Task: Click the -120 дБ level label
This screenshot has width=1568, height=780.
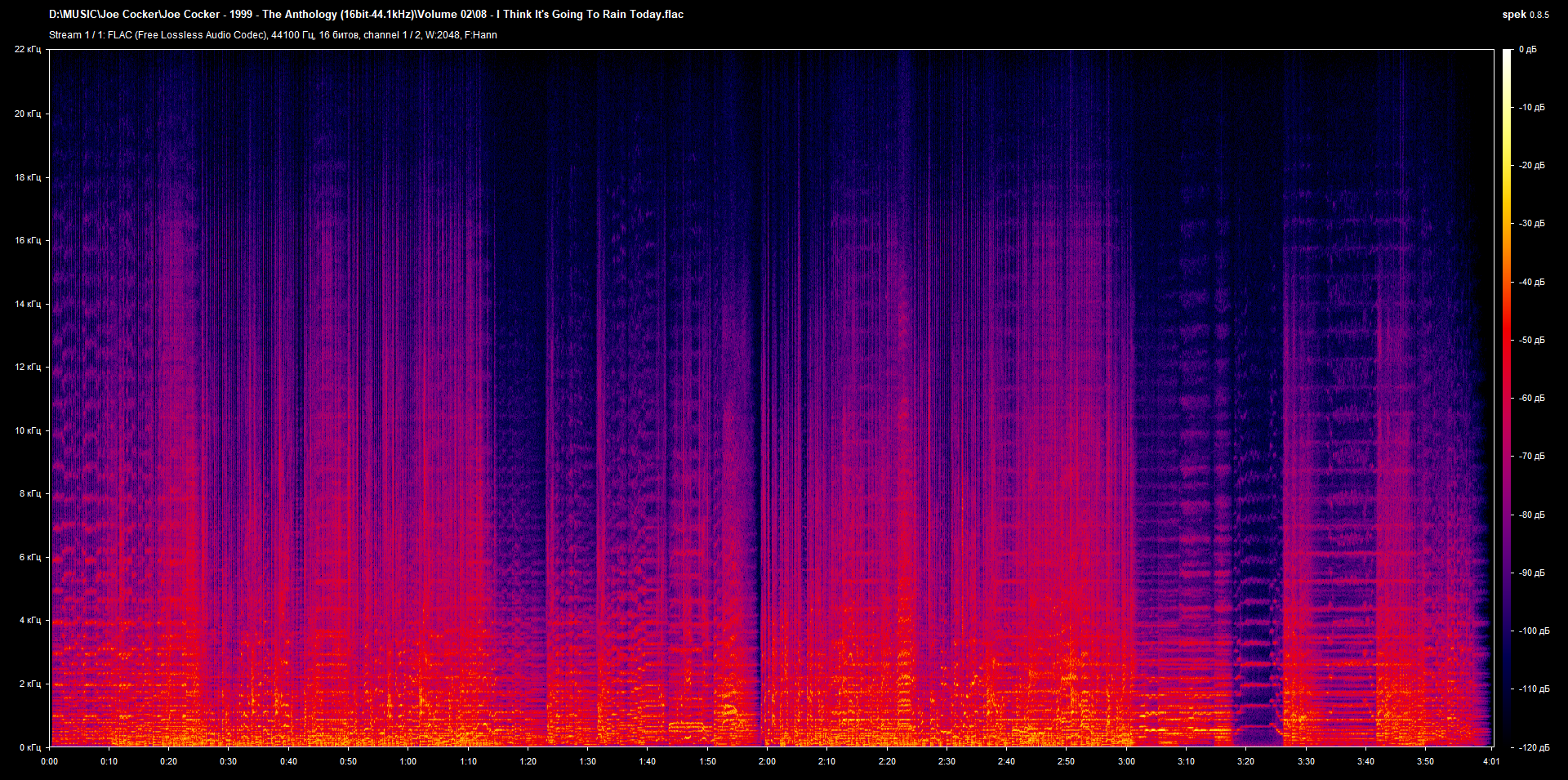Action: 1533,748
